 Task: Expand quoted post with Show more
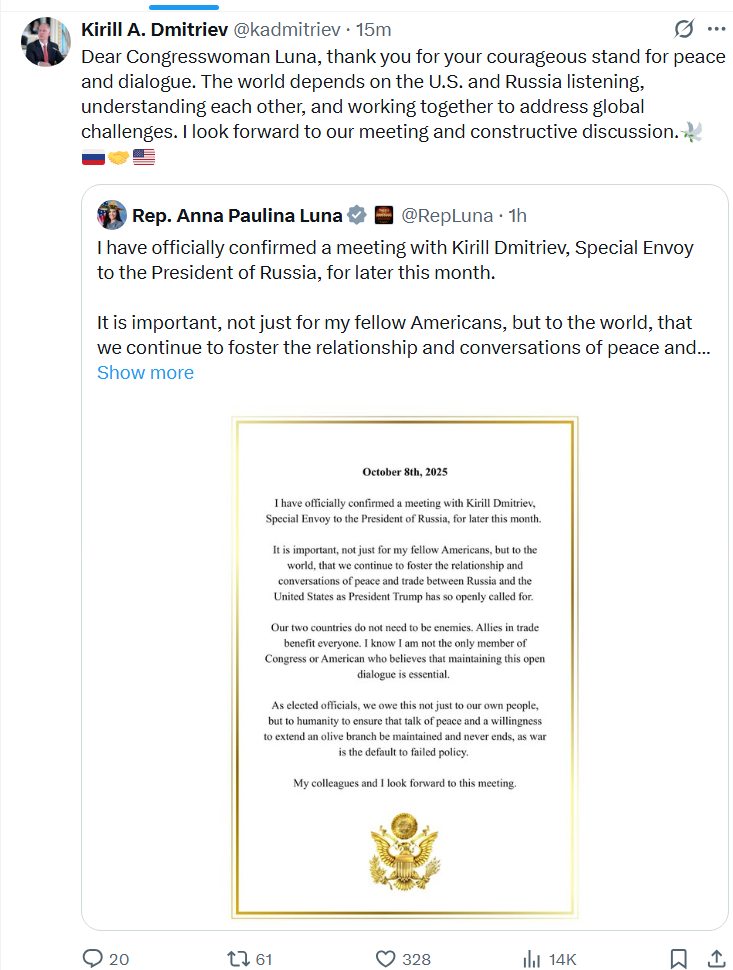pyautogui.click(x=145, y=373)
